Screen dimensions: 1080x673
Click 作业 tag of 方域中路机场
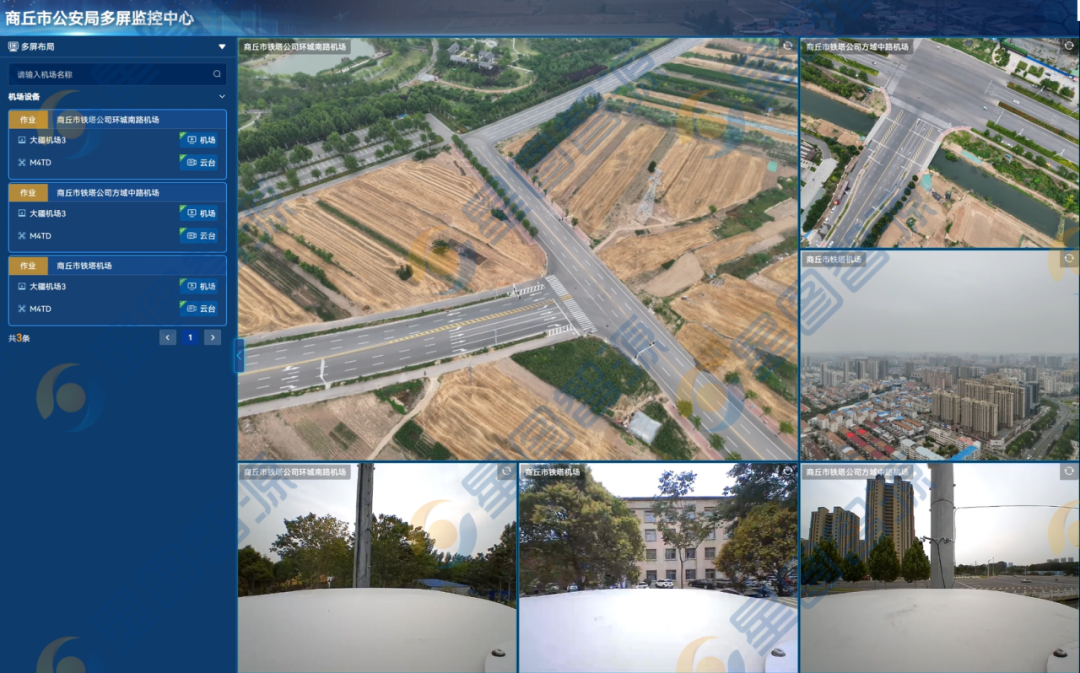[x=28, y=192]
